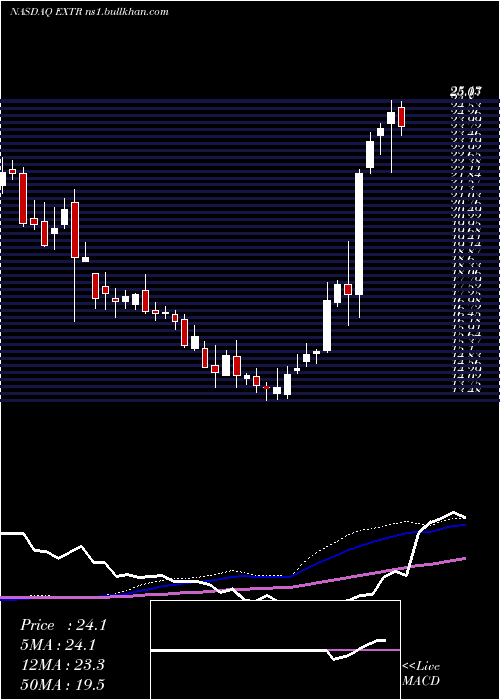Click the MACD inset chart box
Screen dimensions: 500x700
275,650
